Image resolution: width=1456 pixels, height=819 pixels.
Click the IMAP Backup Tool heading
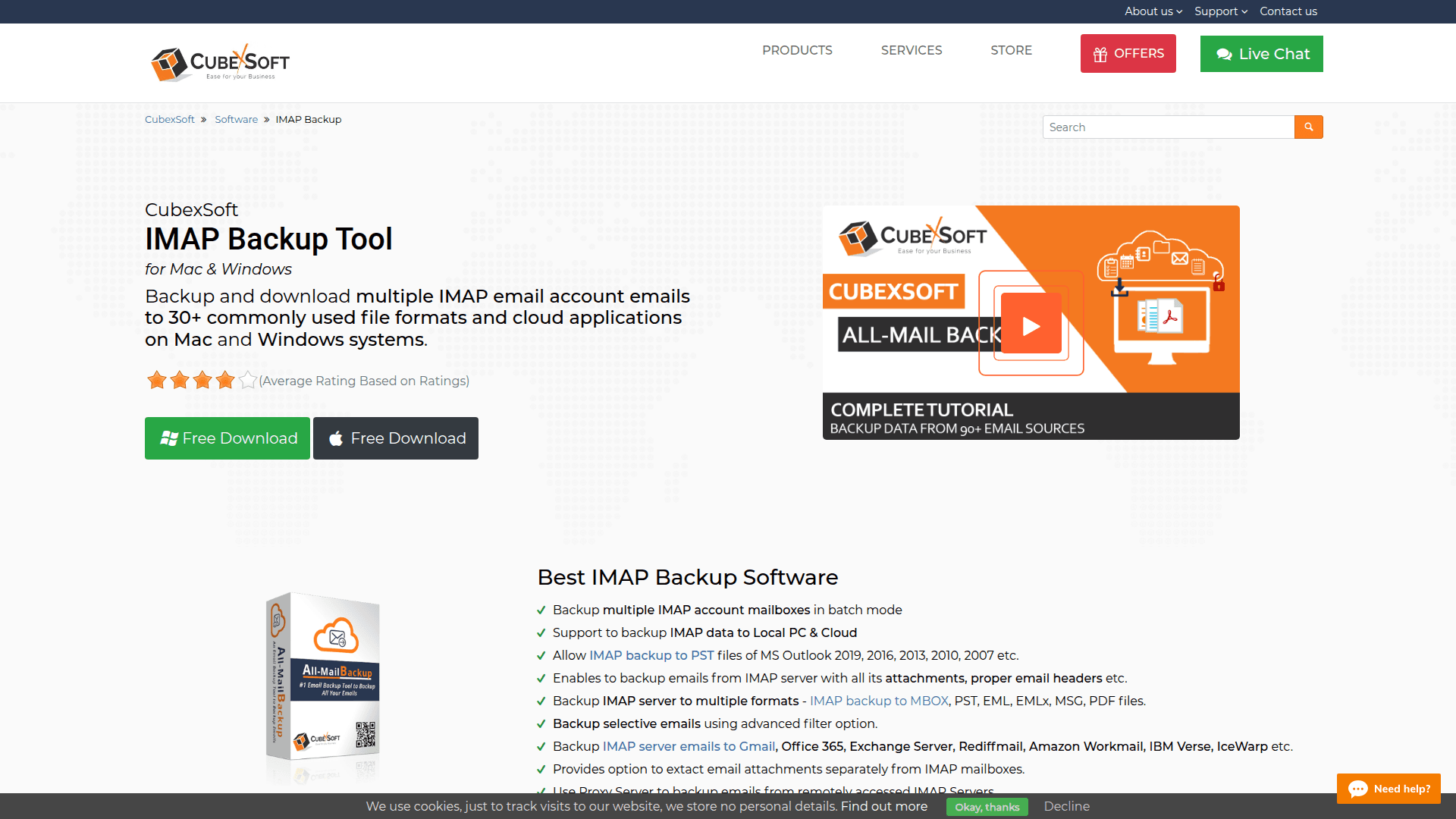268,240
